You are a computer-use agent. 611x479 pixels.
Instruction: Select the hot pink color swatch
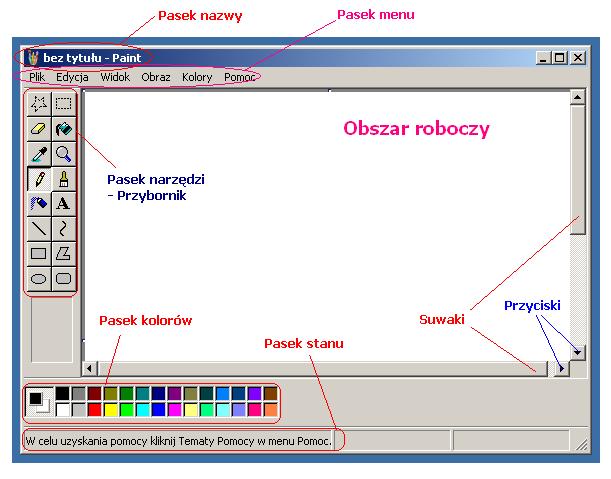[x=254, y=410]
